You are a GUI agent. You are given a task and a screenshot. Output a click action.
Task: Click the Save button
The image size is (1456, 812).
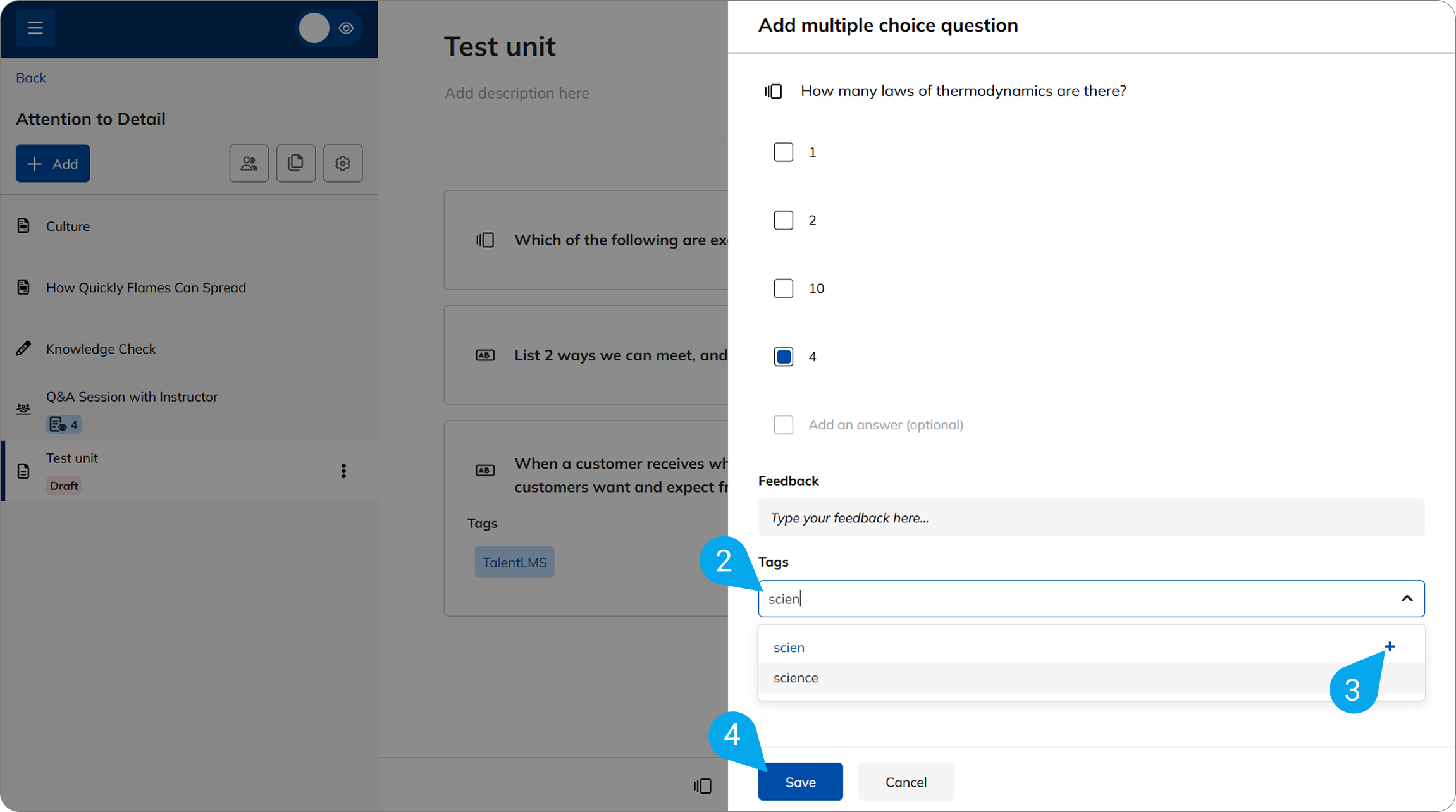point(800,782)
